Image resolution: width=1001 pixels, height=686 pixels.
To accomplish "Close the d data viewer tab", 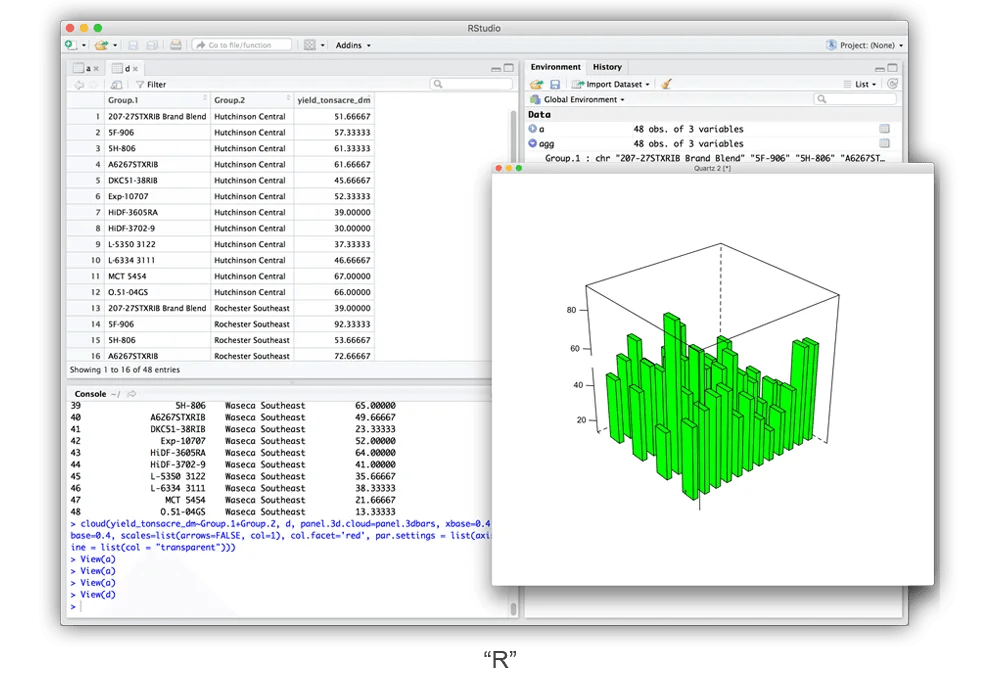I will click(135, 68).
